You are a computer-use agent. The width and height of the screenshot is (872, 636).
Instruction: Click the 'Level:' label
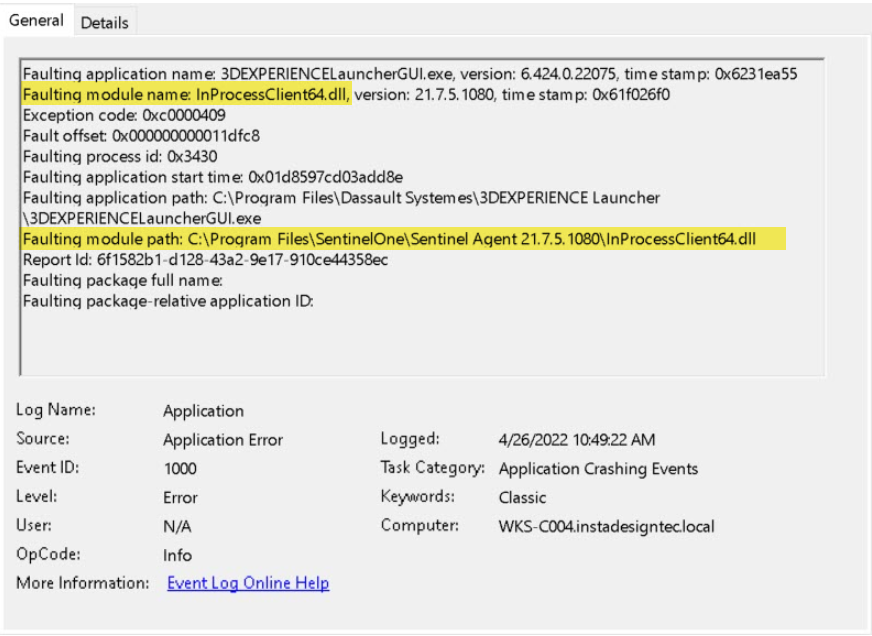point(36,496)
